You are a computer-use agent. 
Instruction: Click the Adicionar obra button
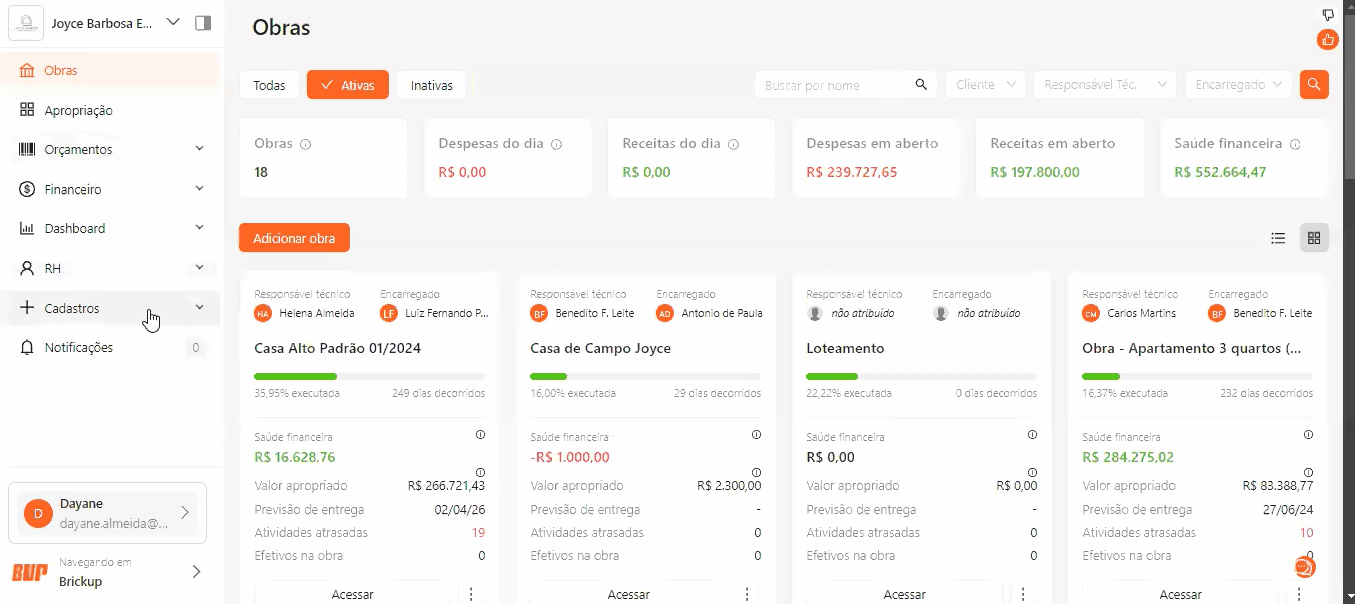(294, 238)
